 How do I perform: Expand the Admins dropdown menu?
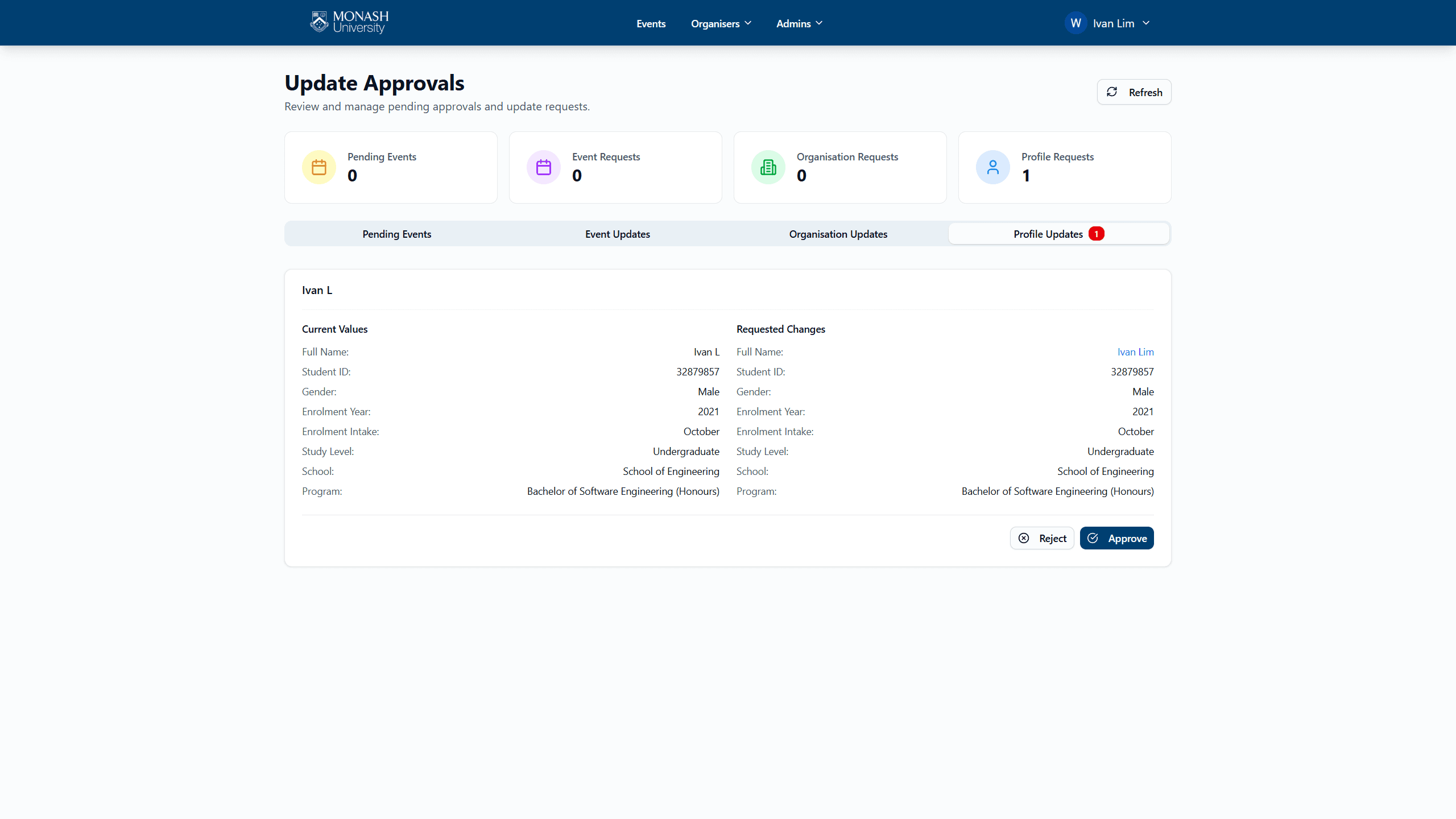click(x=799, y=23)
